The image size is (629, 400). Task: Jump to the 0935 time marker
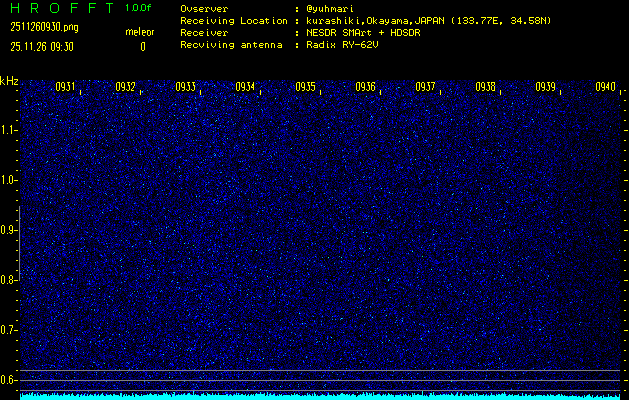(x=306, y=87)
